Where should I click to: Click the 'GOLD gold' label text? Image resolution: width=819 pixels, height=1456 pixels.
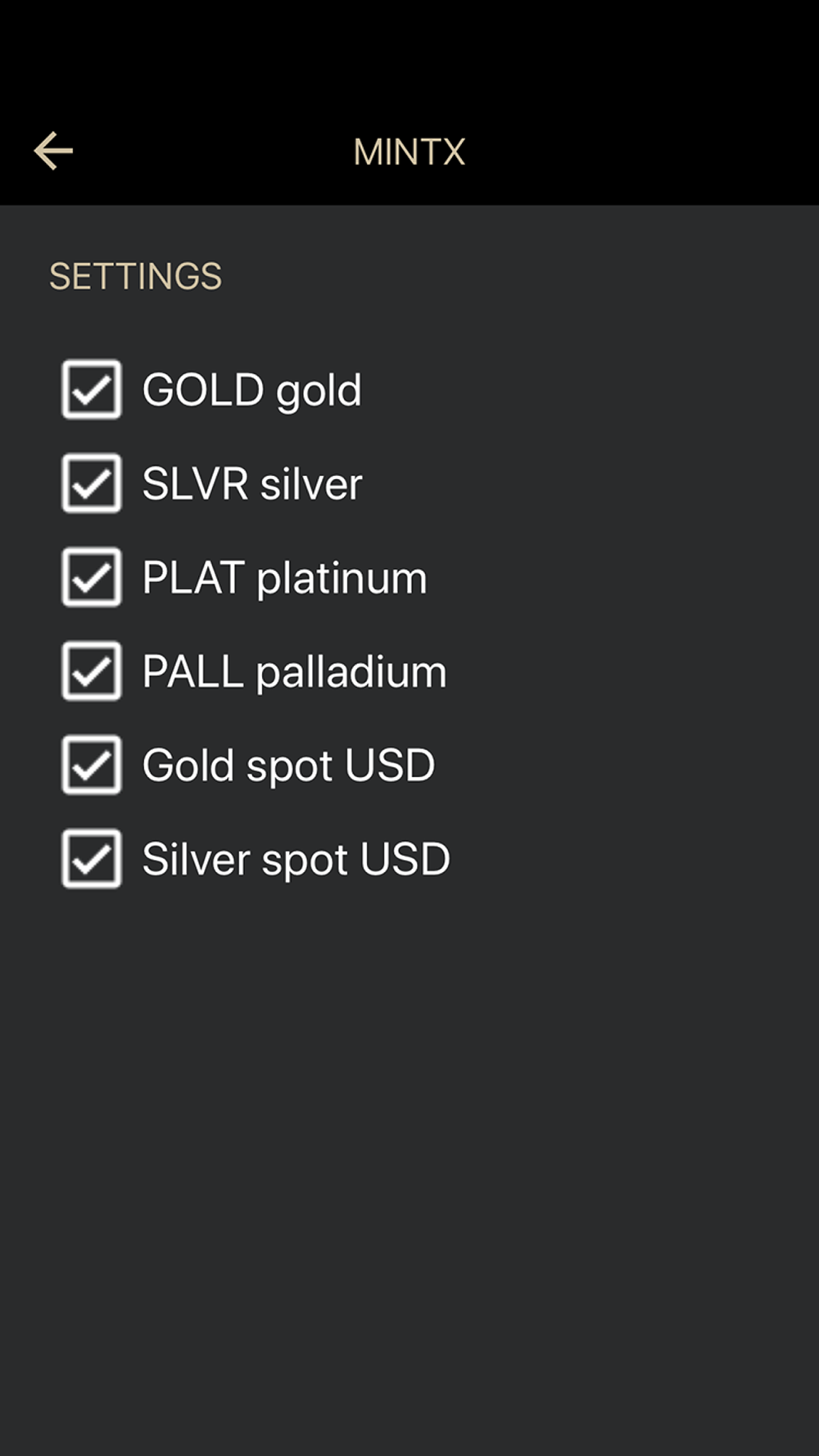click(252, 391)
